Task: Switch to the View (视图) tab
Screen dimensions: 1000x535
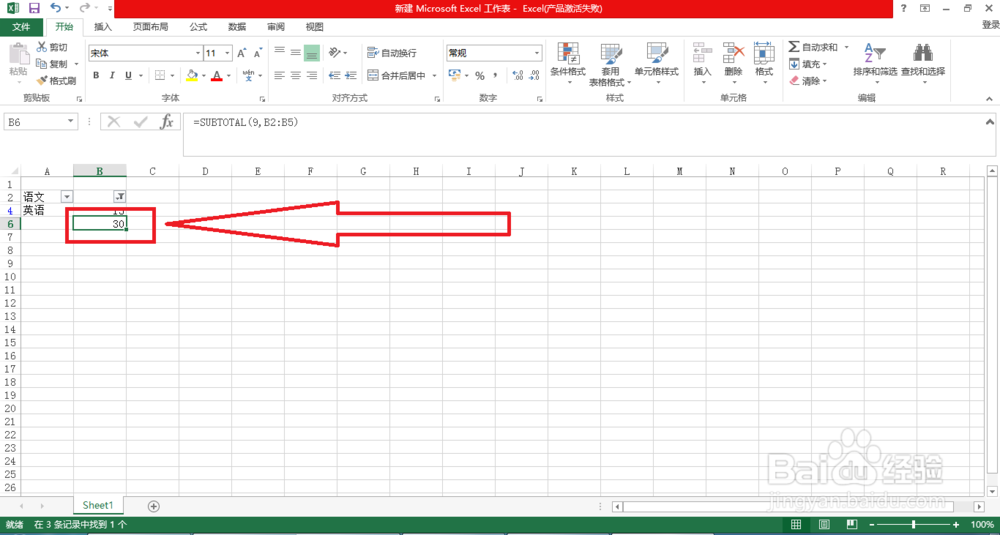Action: [314, 27]
